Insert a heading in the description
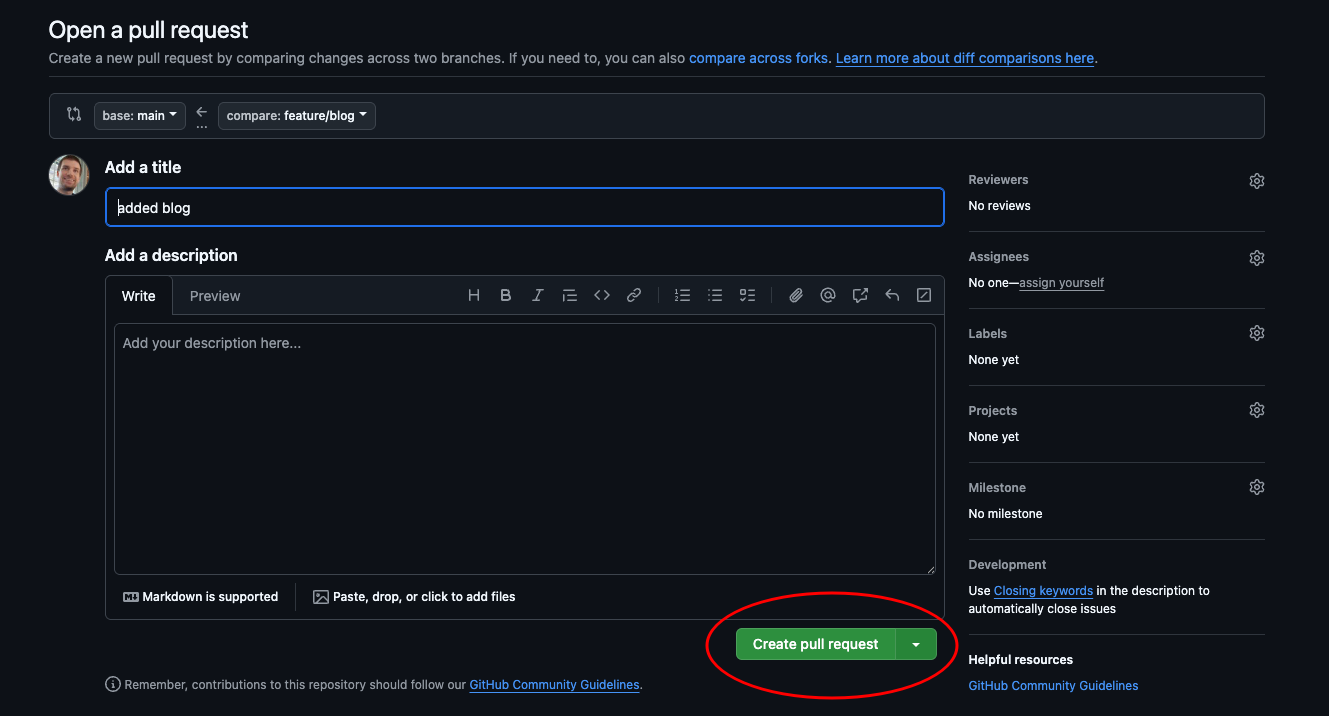 tap(474, 295)
